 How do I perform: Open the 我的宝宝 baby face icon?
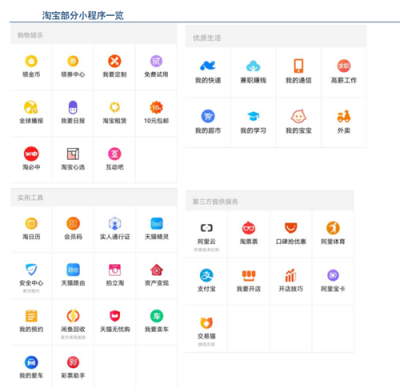[298, 116]
